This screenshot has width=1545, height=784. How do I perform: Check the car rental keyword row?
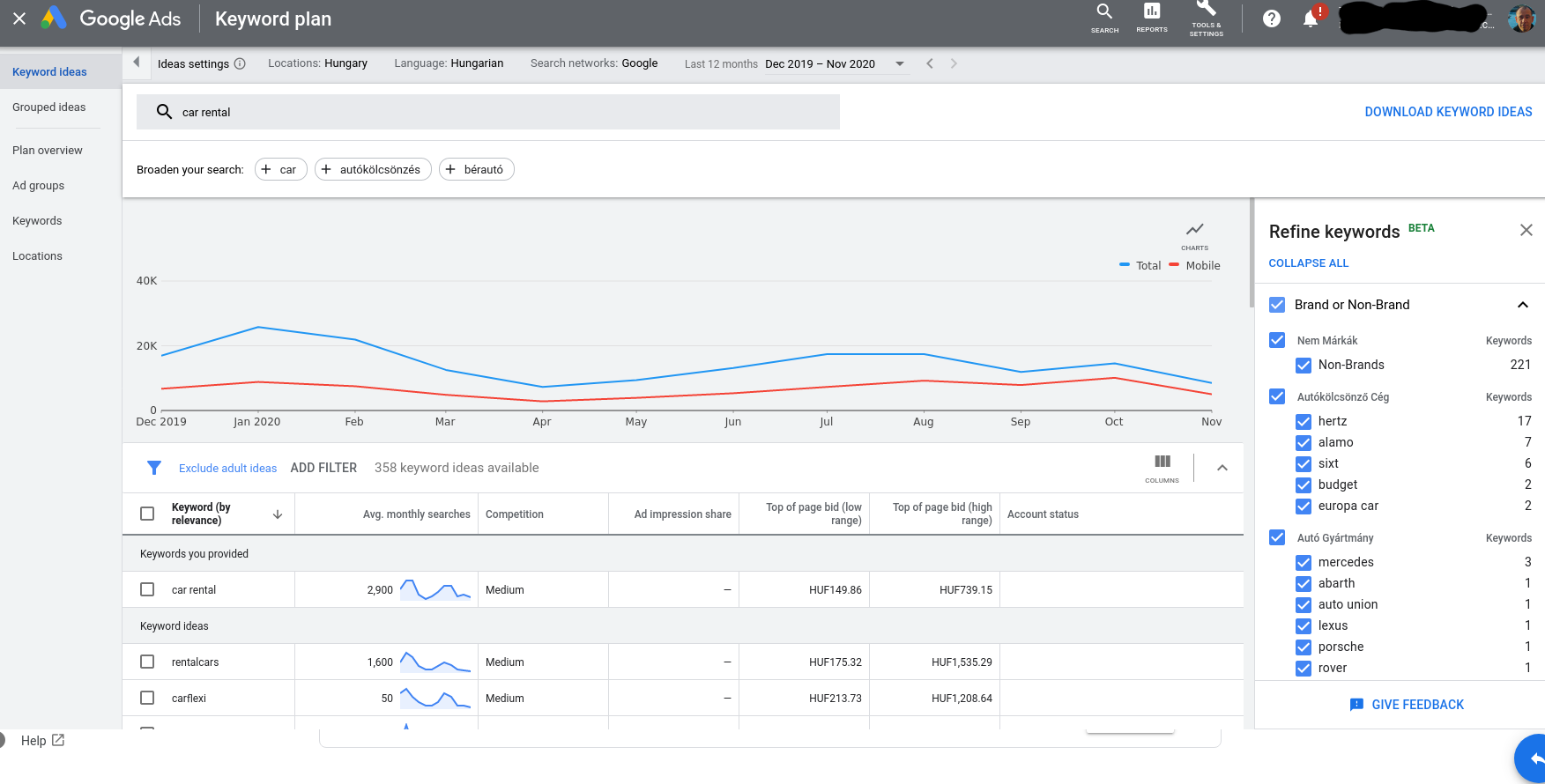click(147, 589)
